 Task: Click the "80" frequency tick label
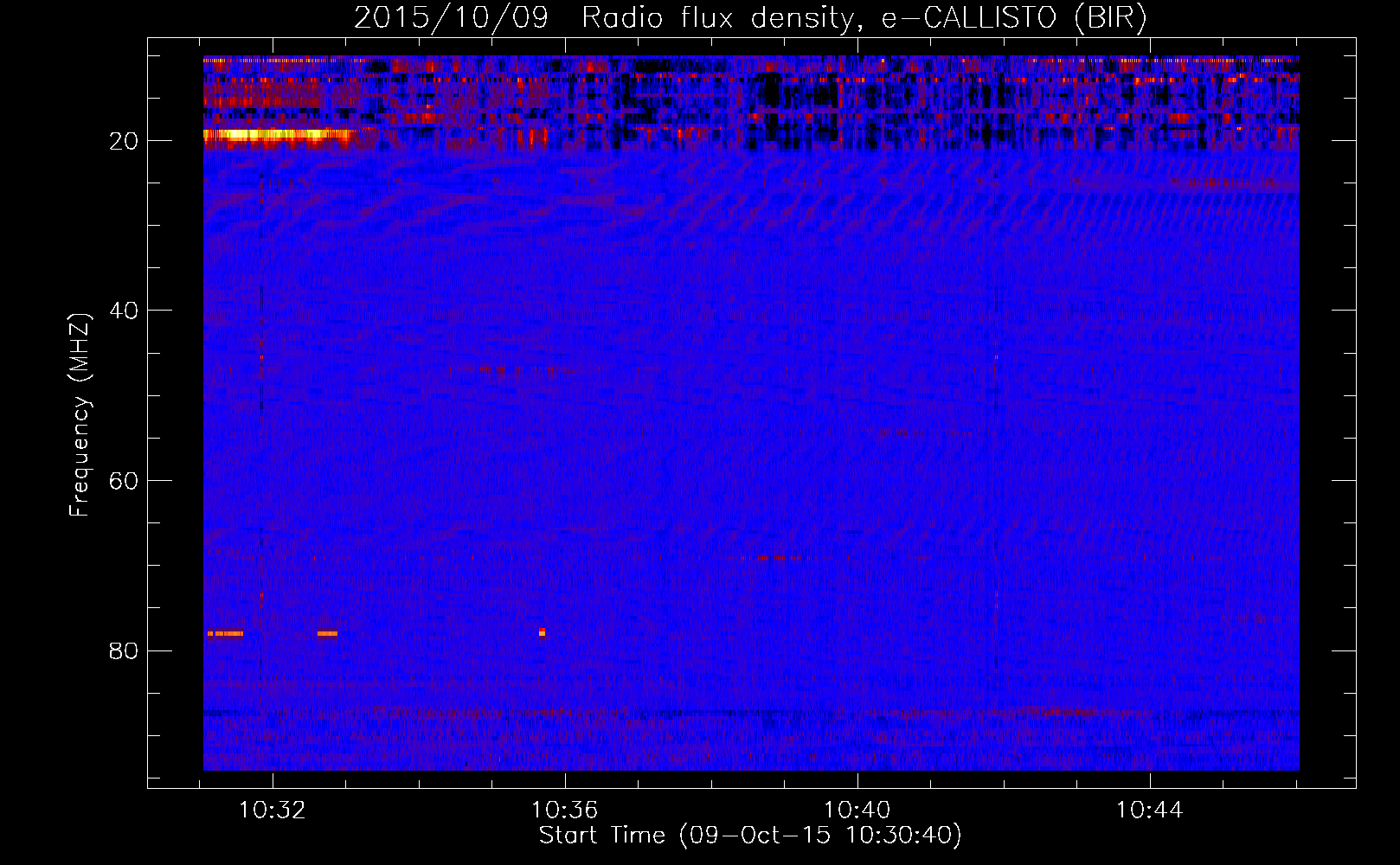tap(125, 650)
